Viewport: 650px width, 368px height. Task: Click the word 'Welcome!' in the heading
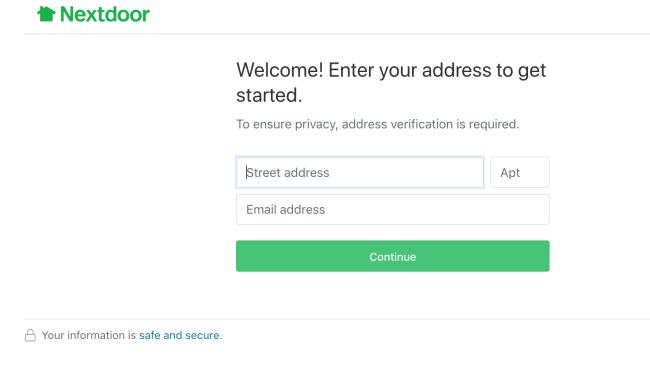280,70
